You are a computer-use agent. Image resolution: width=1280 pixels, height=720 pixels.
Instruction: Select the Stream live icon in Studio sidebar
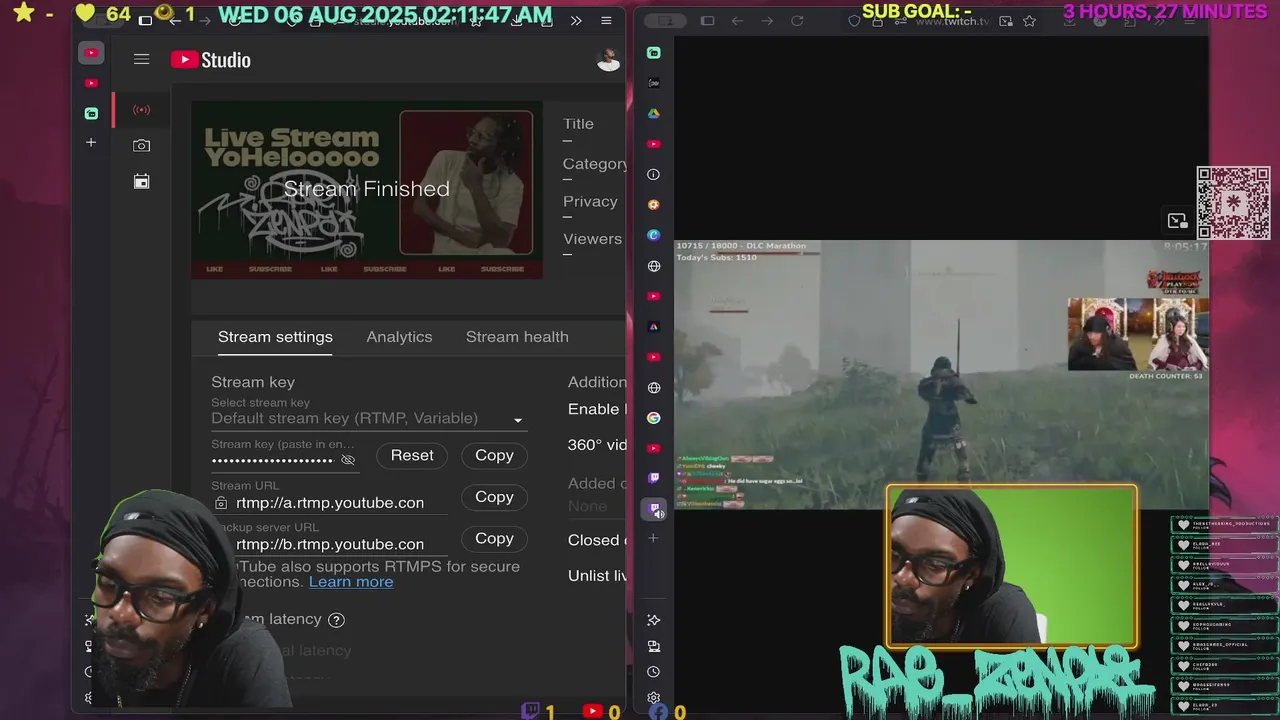(x=141, y=110)
